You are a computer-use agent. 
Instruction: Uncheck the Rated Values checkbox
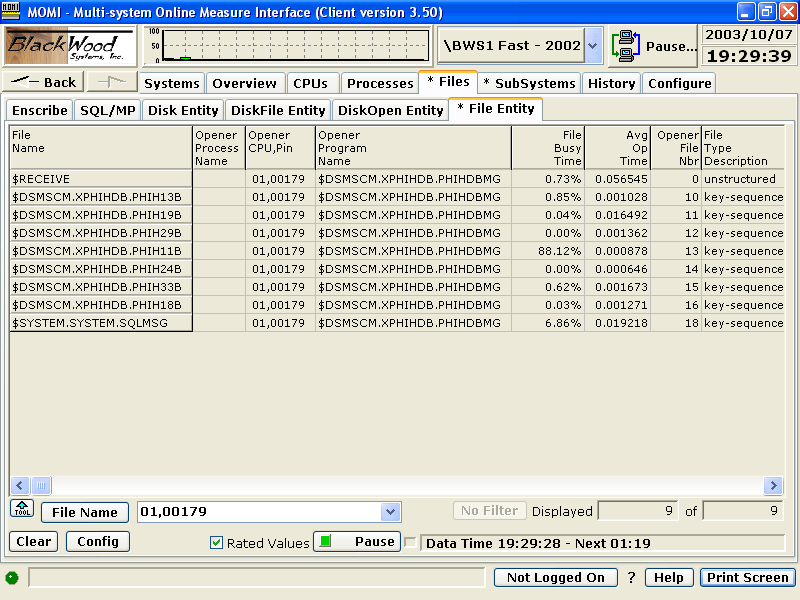(216, 542)
